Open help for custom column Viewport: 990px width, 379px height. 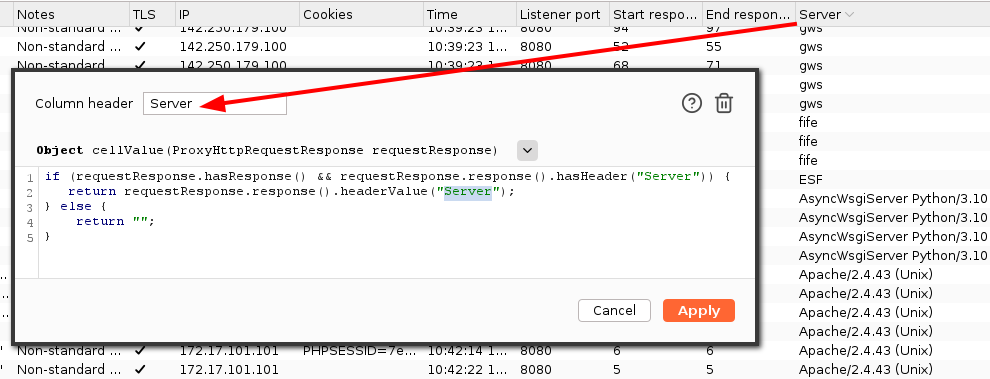point(692,103)
